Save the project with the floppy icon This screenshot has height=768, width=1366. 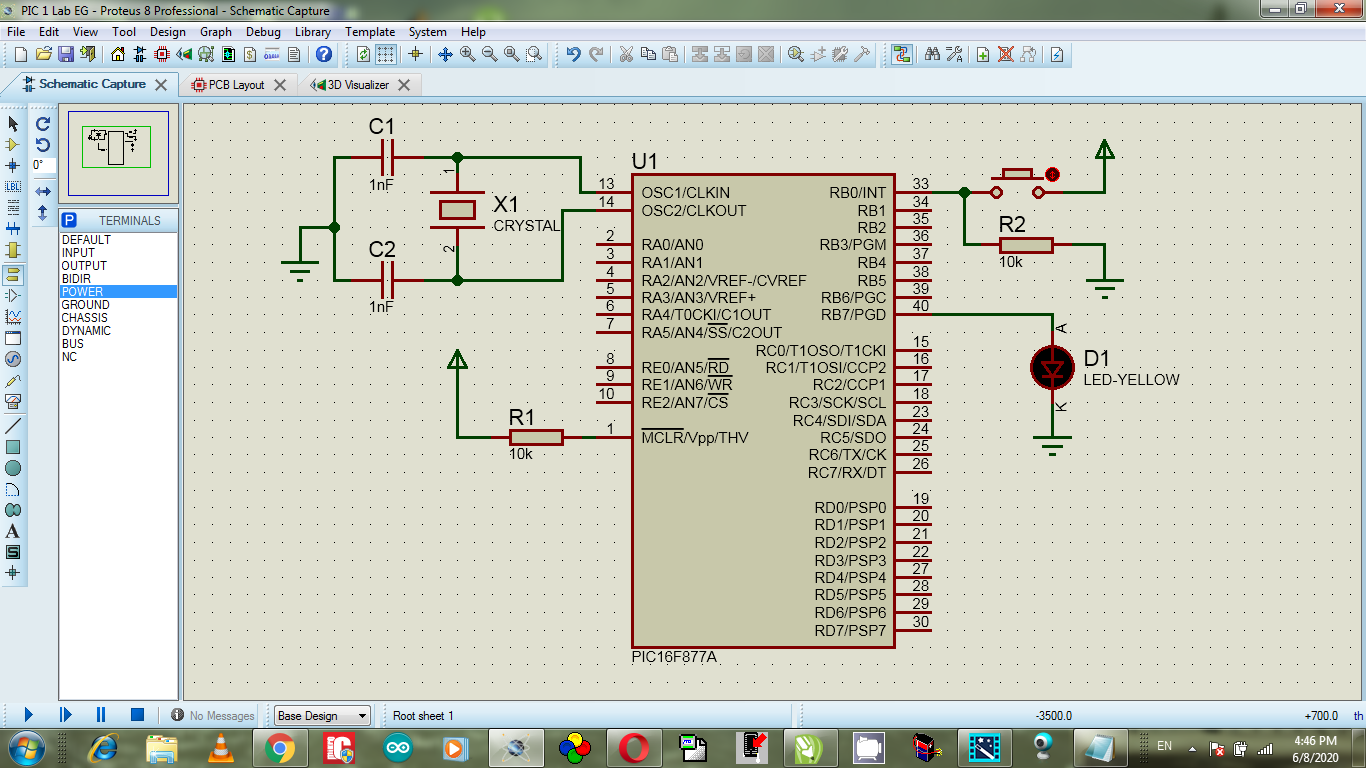(x=66, y=54)
